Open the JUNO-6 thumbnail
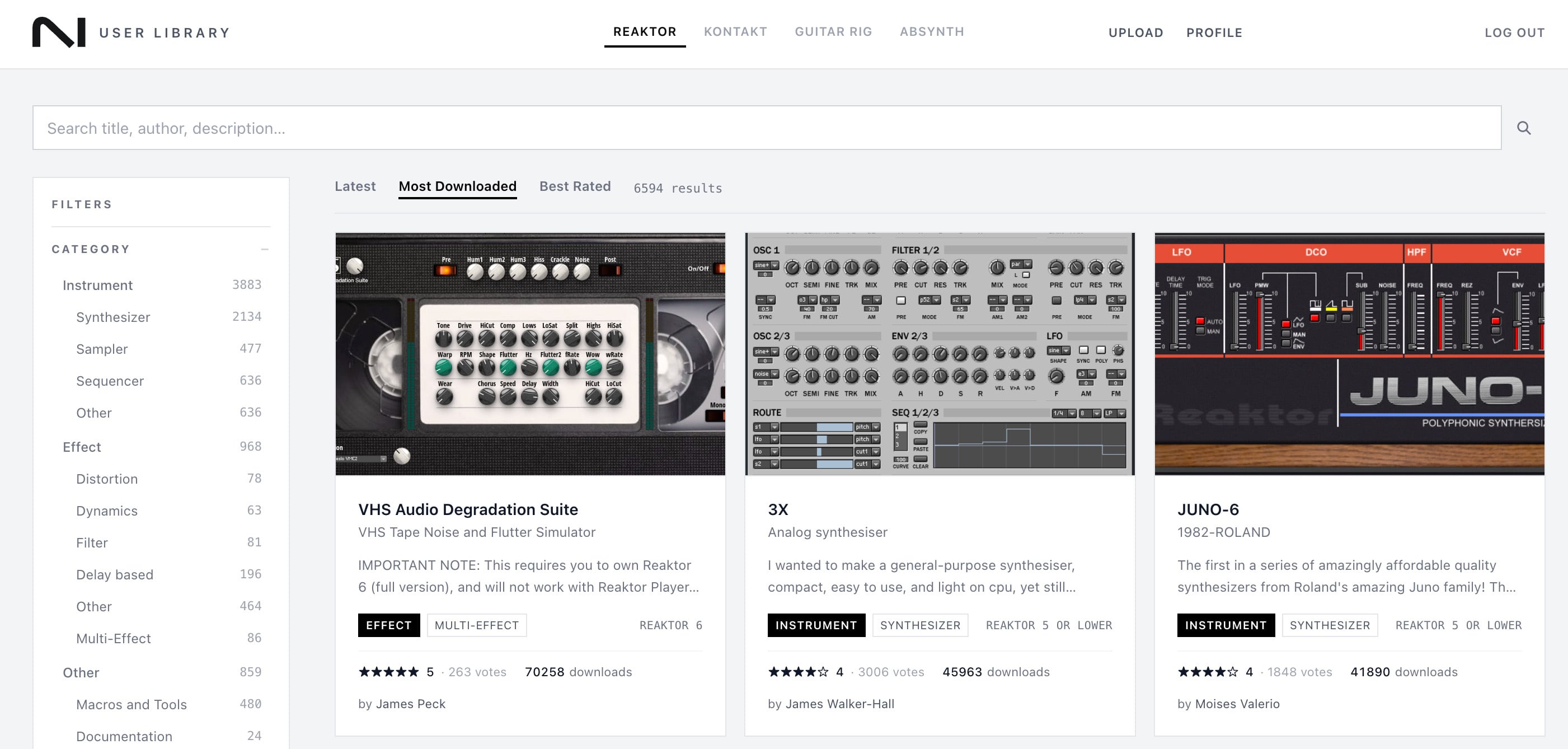Image resolution: width=1568 pixels, height=749 pixels. click(1350, 354)
